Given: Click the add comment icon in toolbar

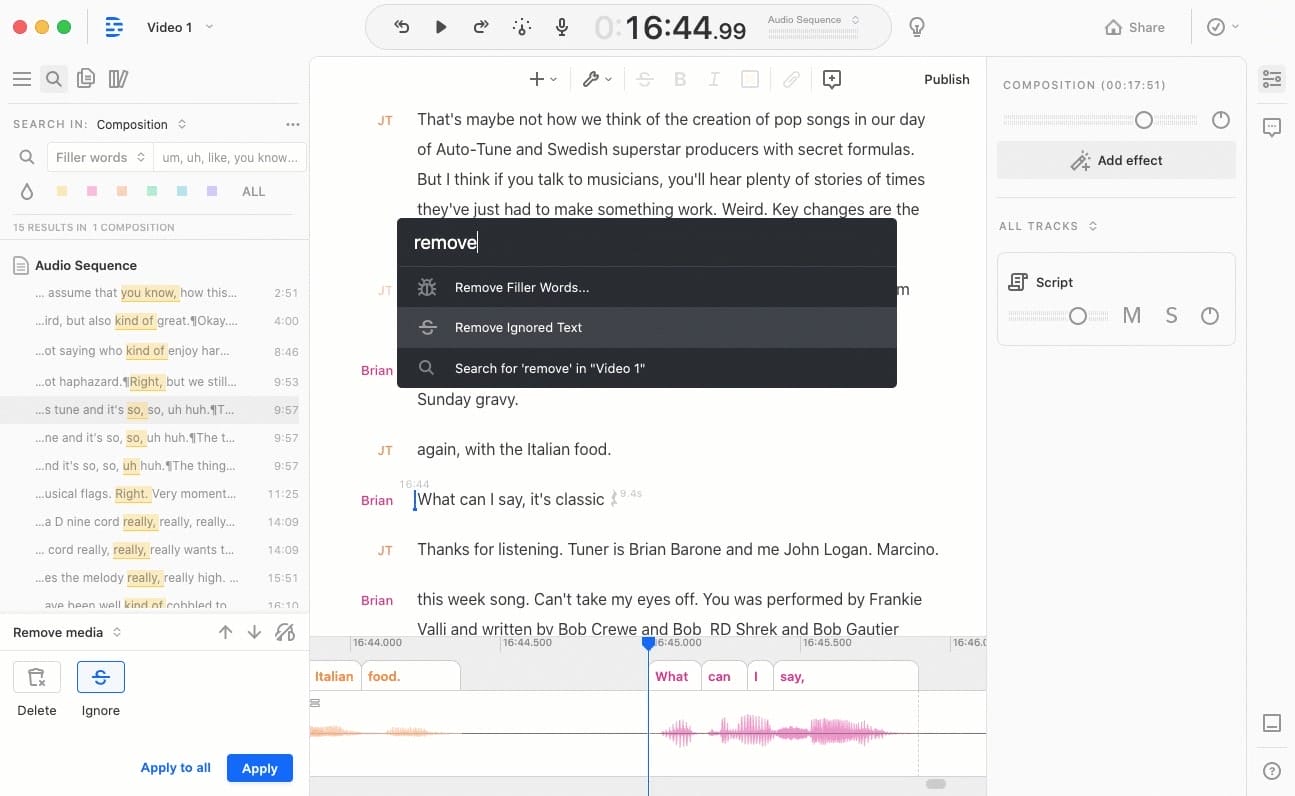Looking at the screenshot, I should 831,79.
